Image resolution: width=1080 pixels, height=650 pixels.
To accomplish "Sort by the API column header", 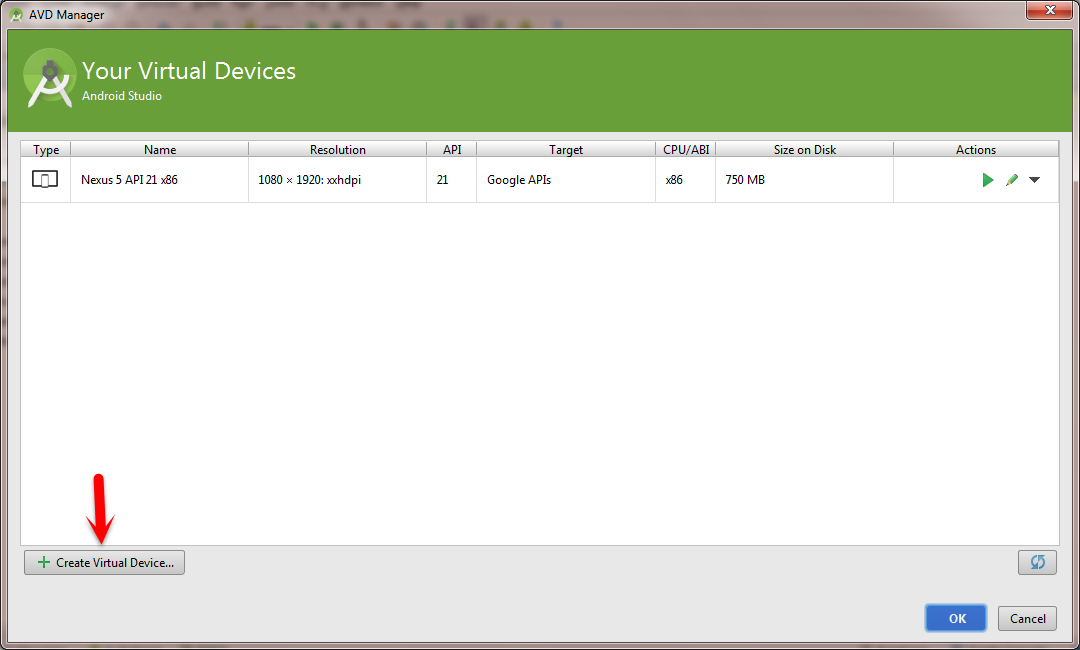I will click(x=452, y=149).
